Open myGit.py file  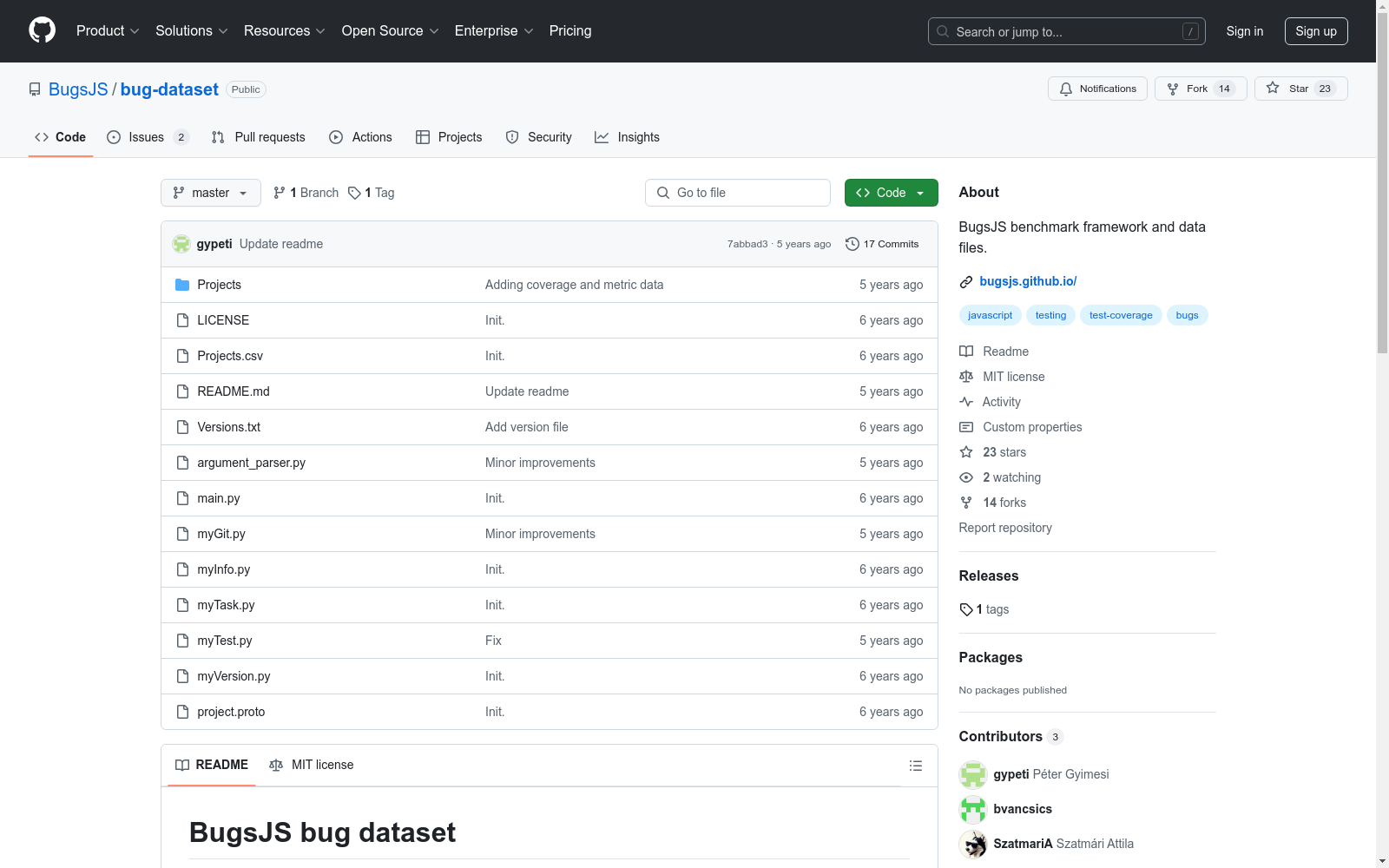pos(221,534)
